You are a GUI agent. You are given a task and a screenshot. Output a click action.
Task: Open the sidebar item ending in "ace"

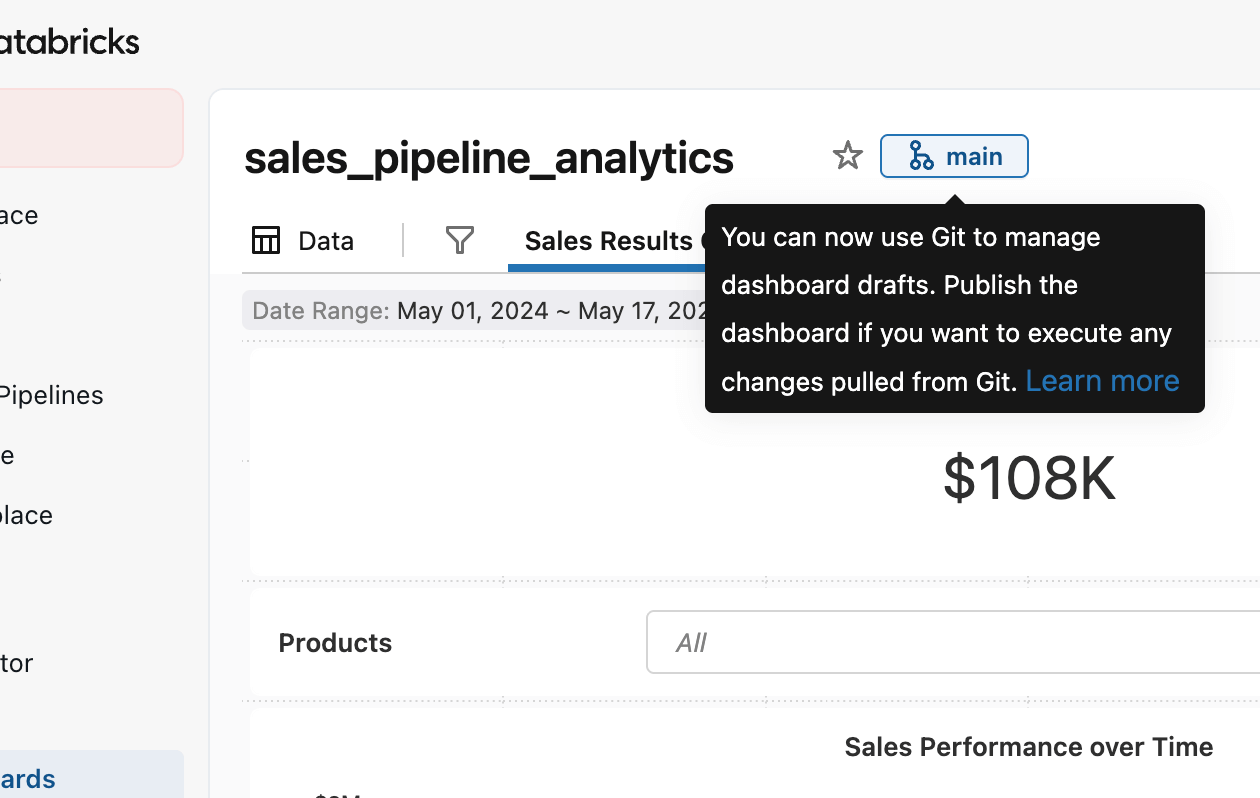tap(19, 215)
